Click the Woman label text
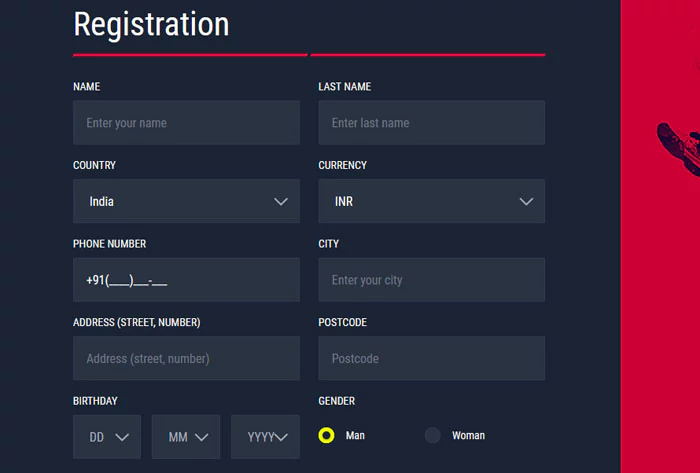700x473 pixels. click(x=468, y=436)
